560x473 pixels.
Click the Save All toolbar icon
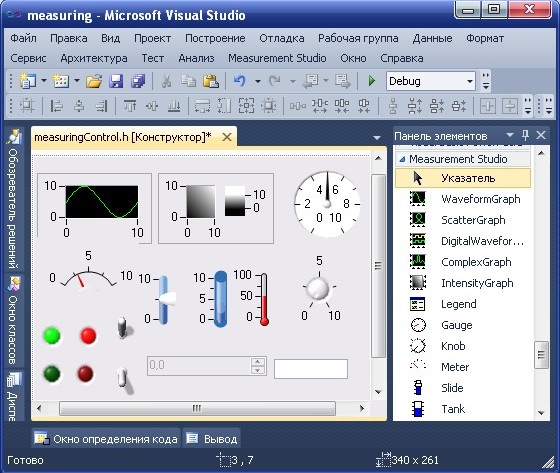(x=138, y=81)
